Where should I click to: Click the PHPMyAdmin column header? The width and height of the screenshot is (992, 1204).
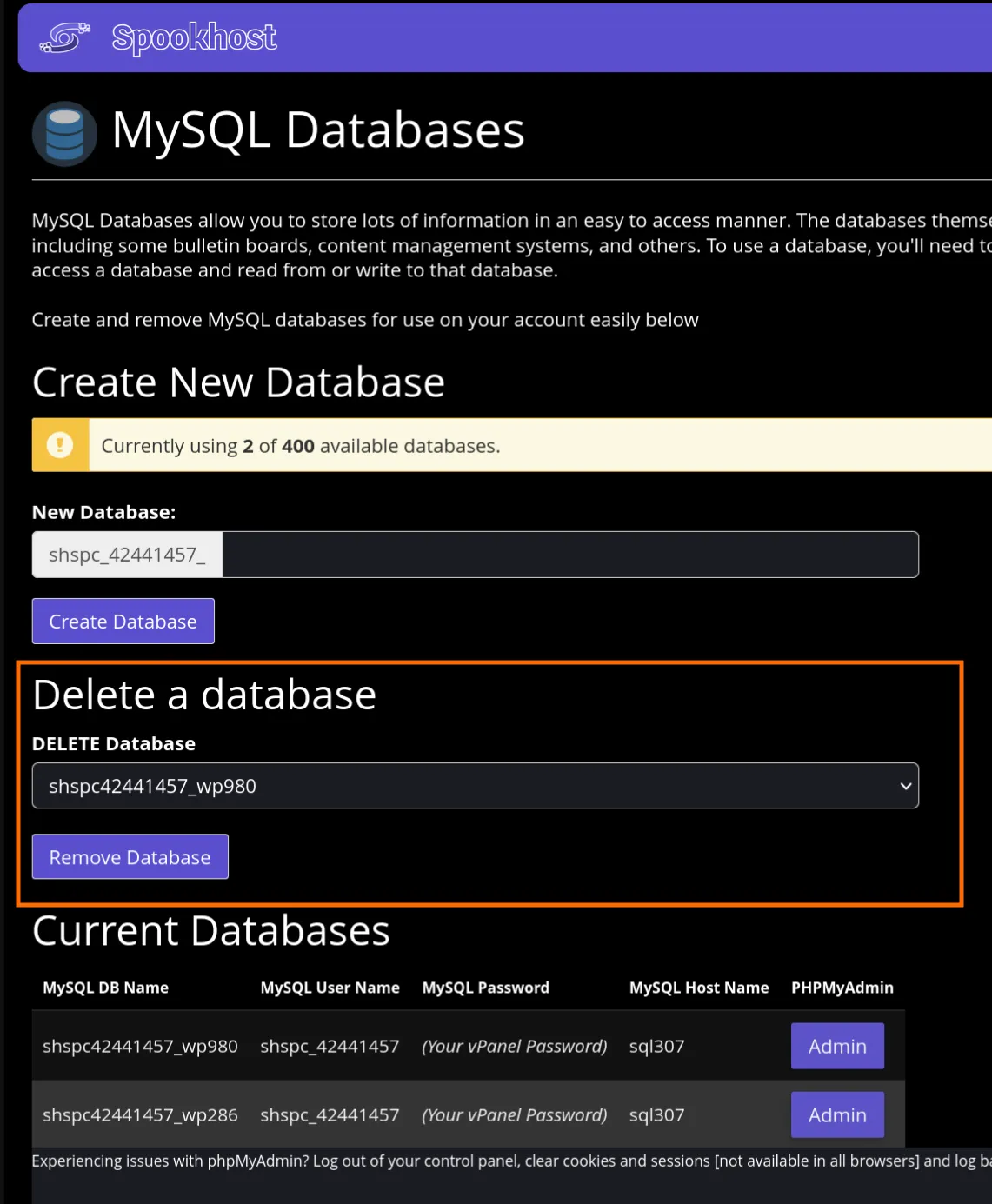[x=842, y=988]
